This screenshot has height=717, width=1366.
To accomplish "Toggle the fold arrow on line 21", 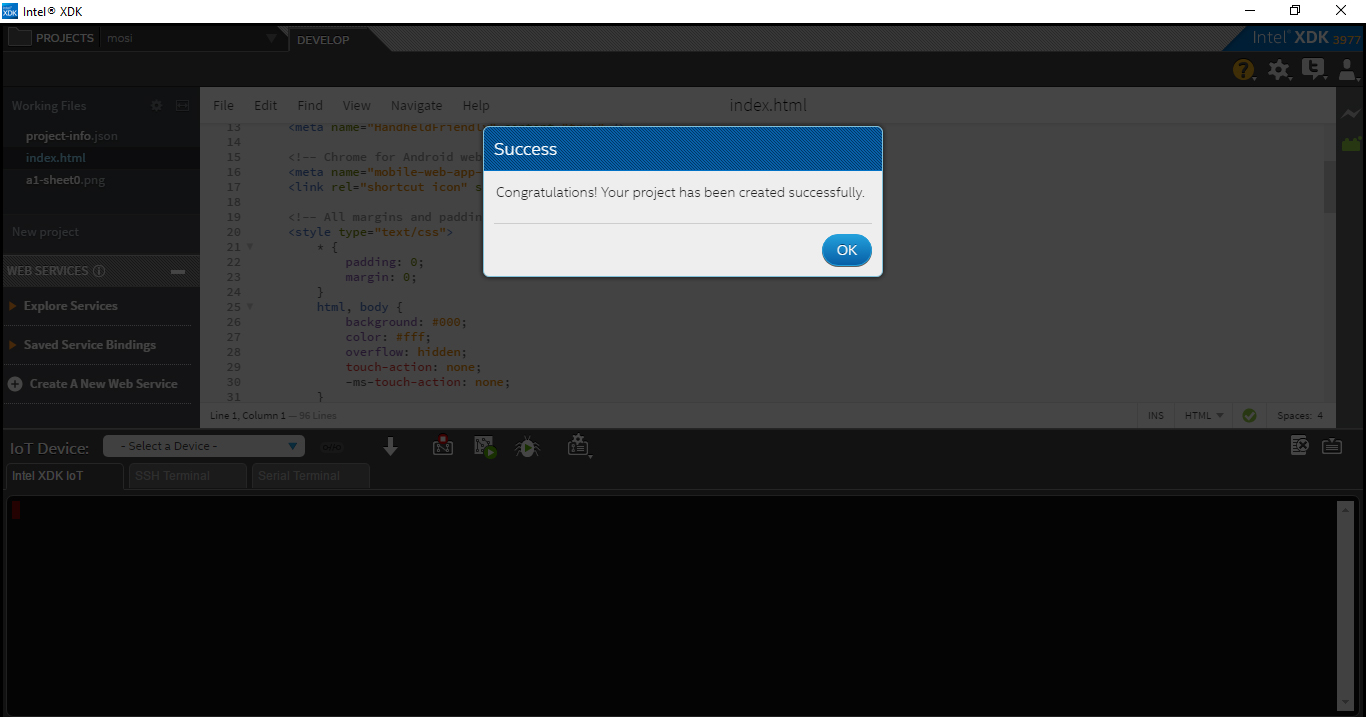I will (x=250, y=247).
